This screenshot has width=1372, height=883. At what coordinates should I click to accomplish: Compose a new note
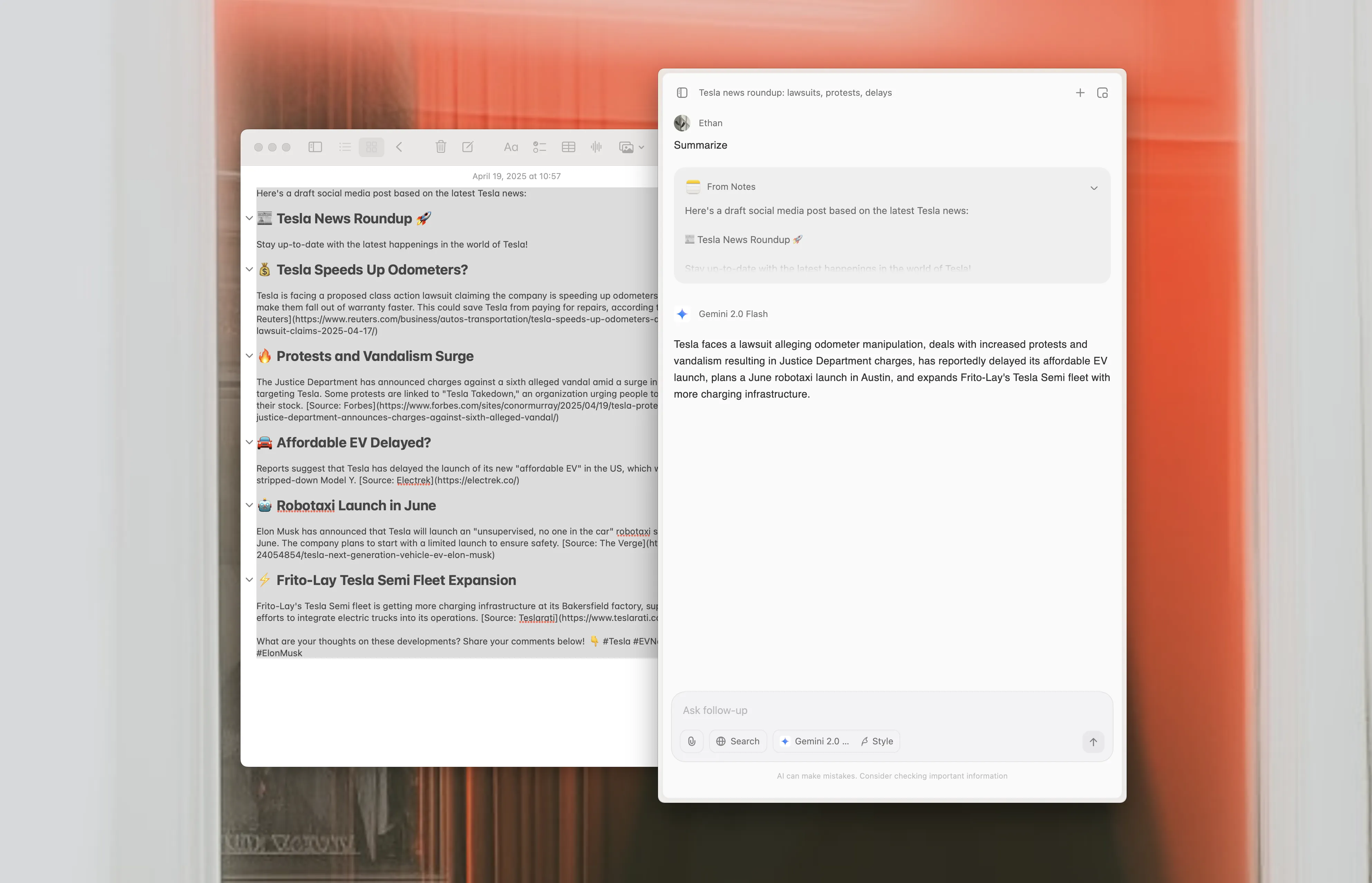[468, 147]
